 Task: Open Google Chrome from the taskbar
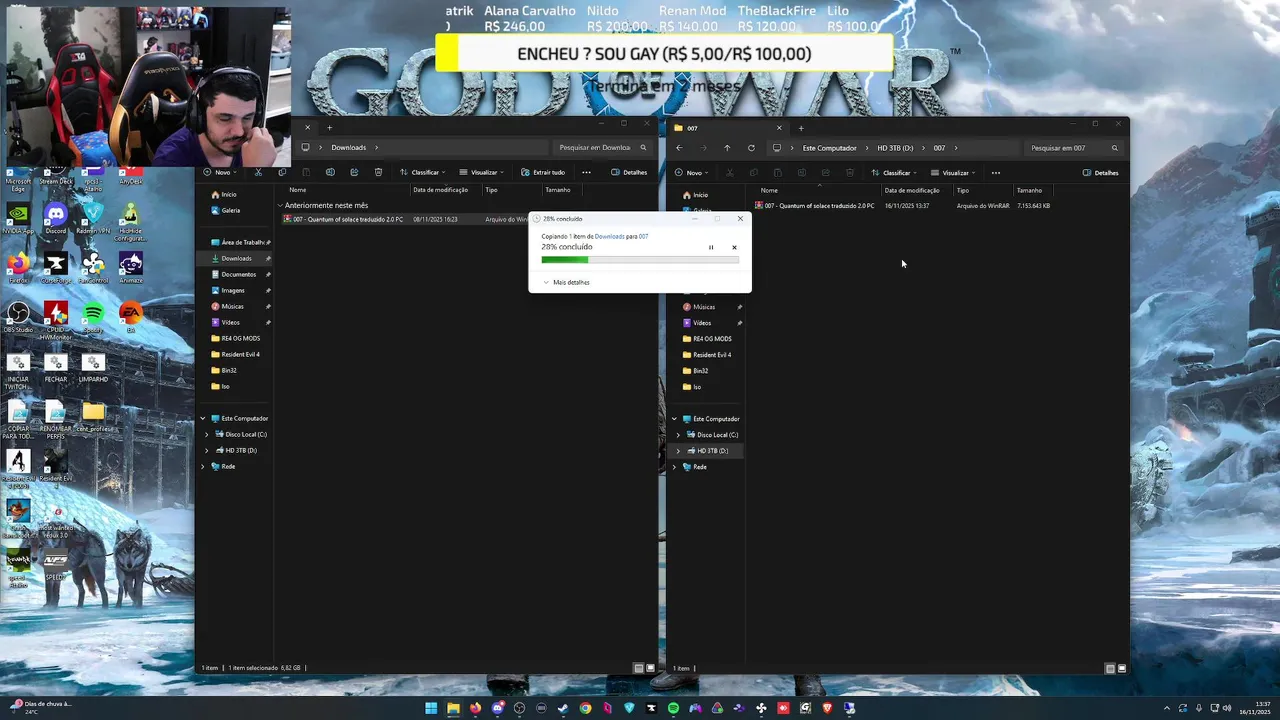click(585, 708)
